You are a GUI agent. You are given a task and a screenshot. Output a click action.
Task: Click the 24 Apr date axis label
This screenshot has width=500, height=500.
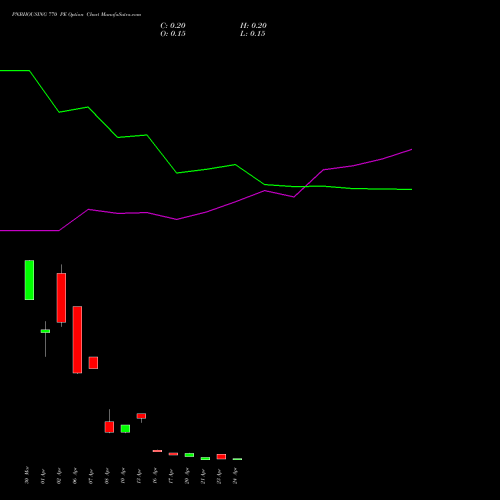click(x=235, y=476)
